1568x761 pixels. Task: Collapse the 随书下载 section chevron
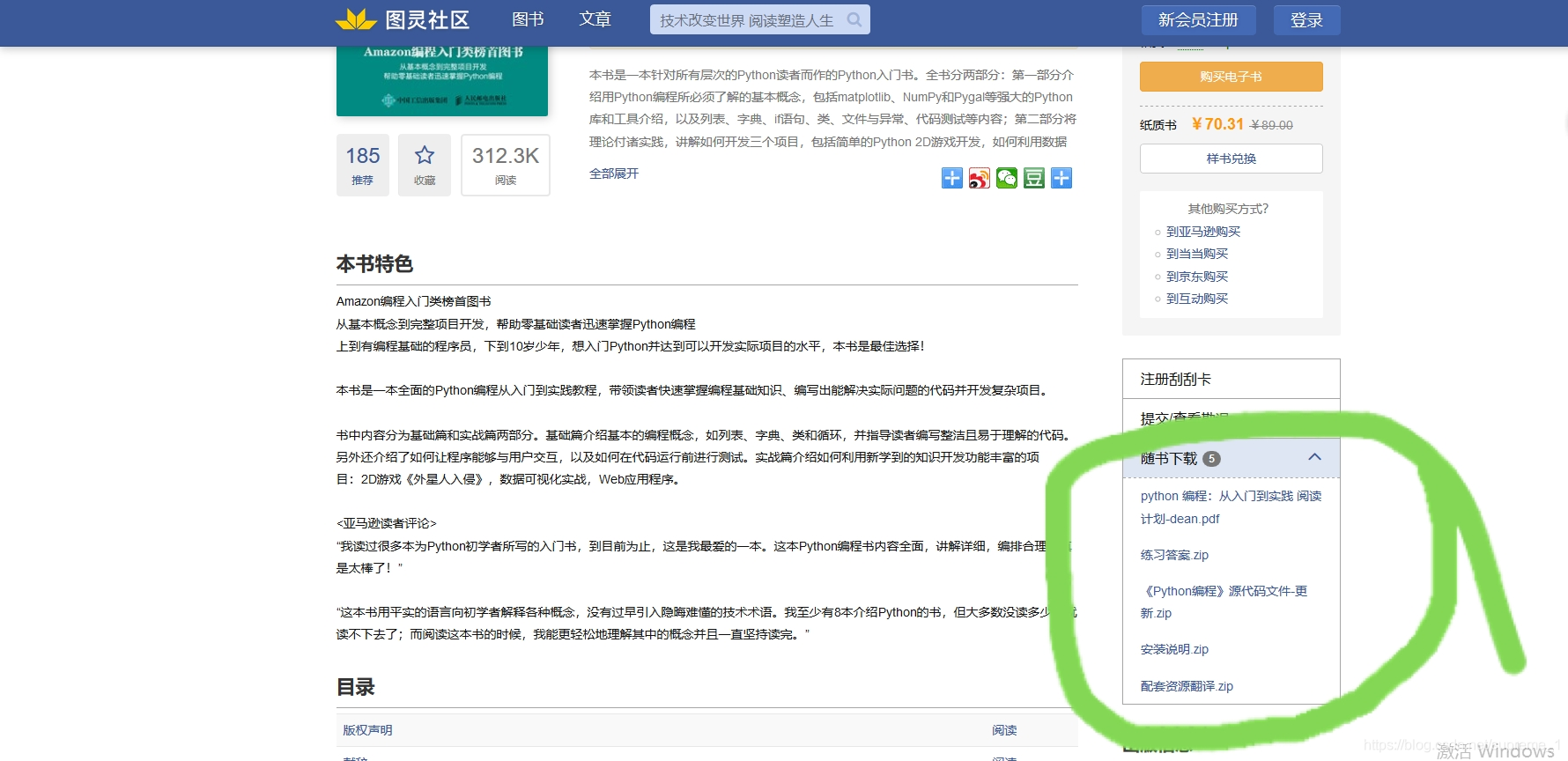(1314, 457)
